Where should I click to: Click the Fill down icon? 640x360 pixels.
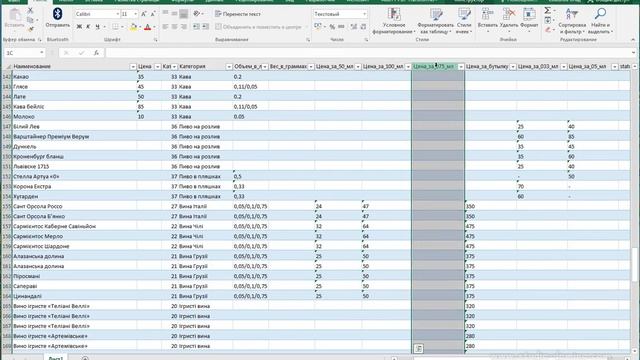[x=547, y=20]
